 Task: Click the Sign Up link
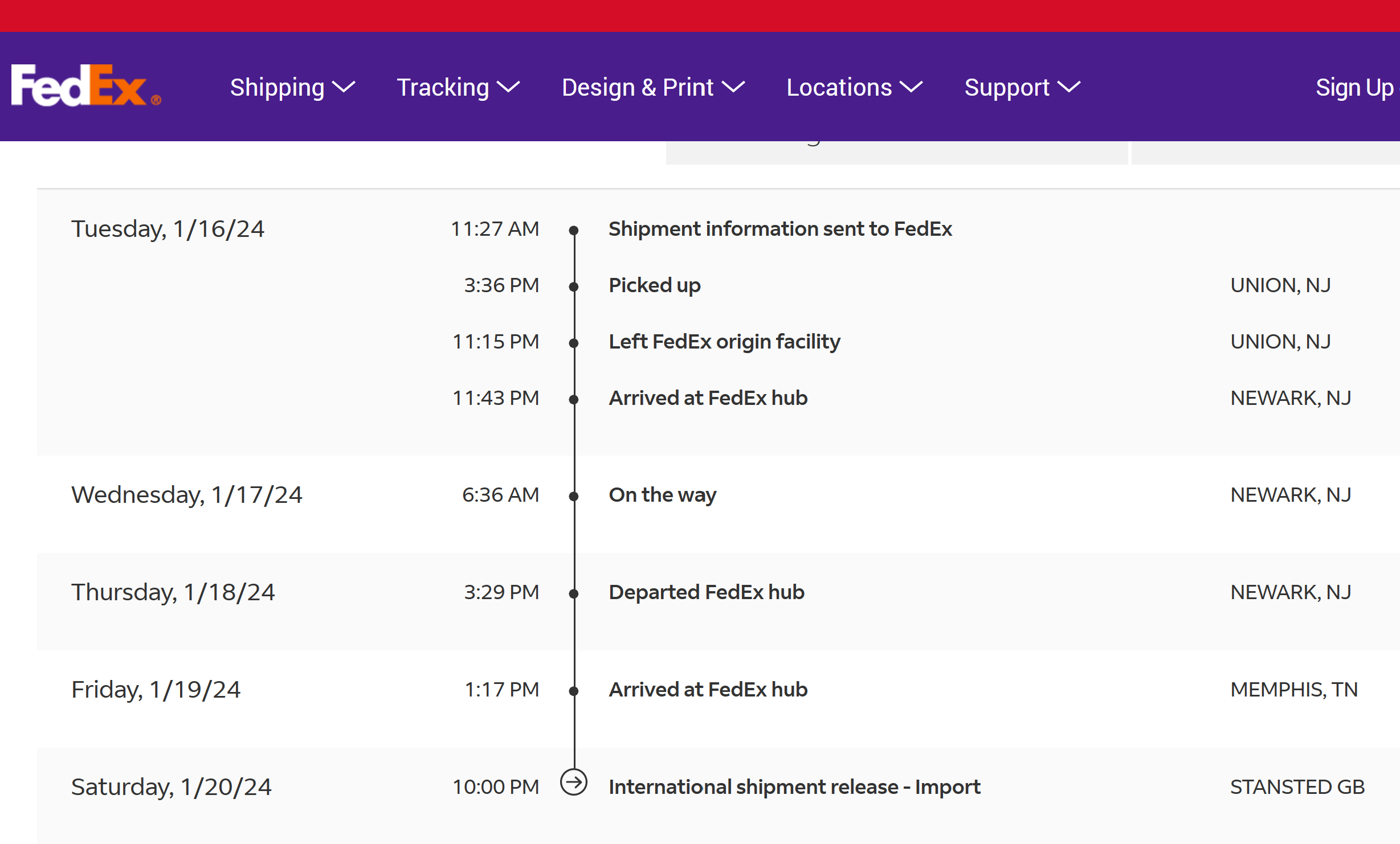(1354, 87)
